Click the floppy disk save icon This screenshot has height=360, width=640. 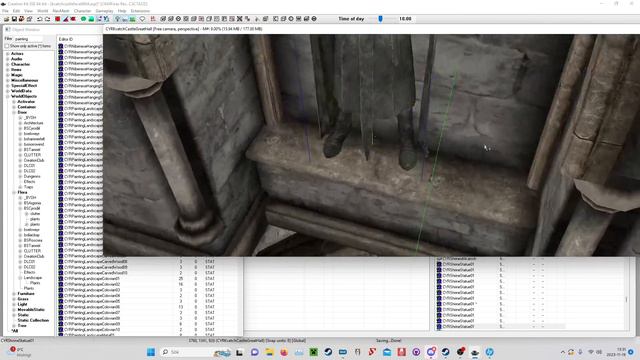[x=14, y=19]
